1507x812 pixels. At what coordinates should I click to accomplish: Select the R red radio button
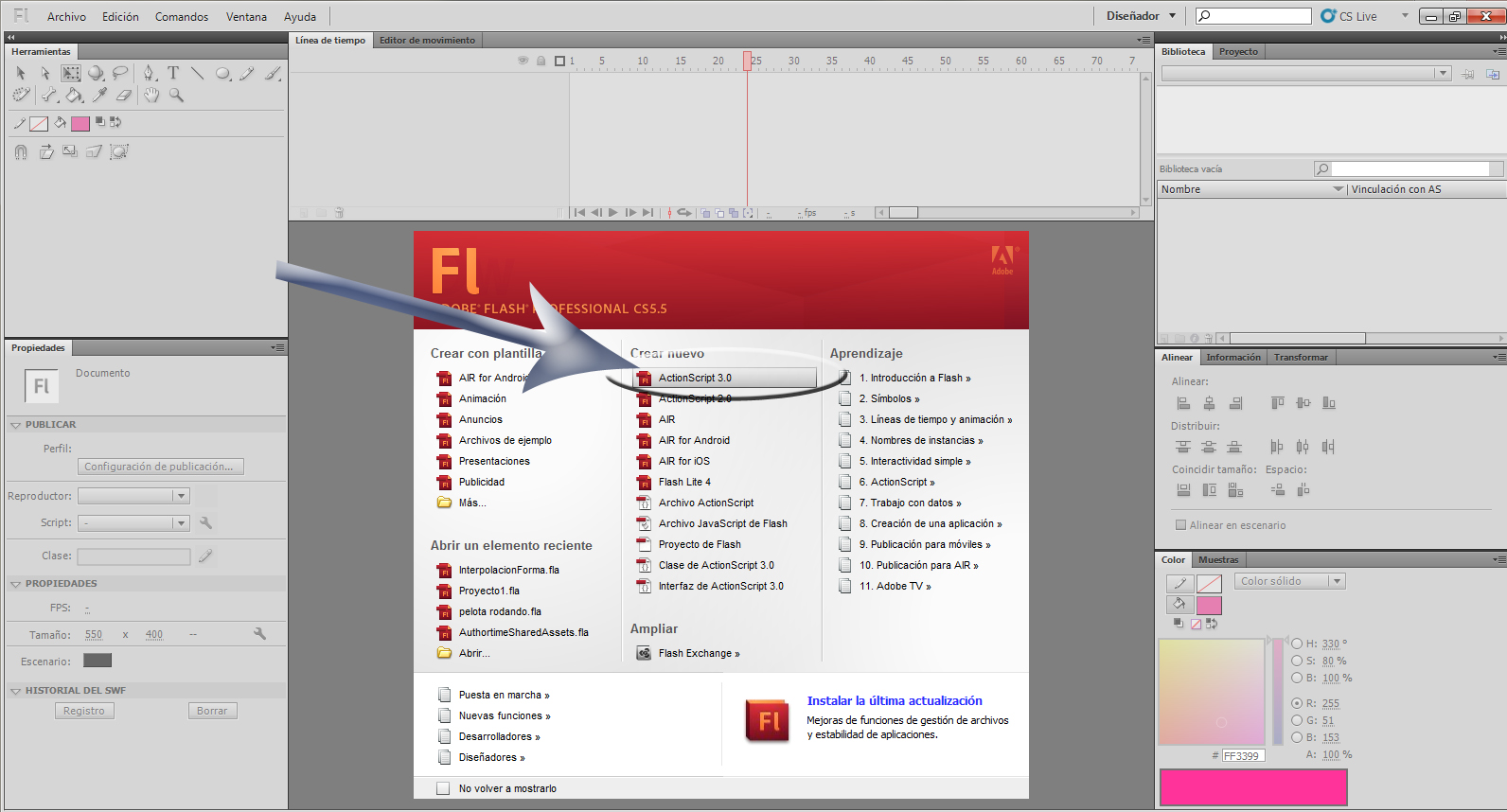[1297, 703]
